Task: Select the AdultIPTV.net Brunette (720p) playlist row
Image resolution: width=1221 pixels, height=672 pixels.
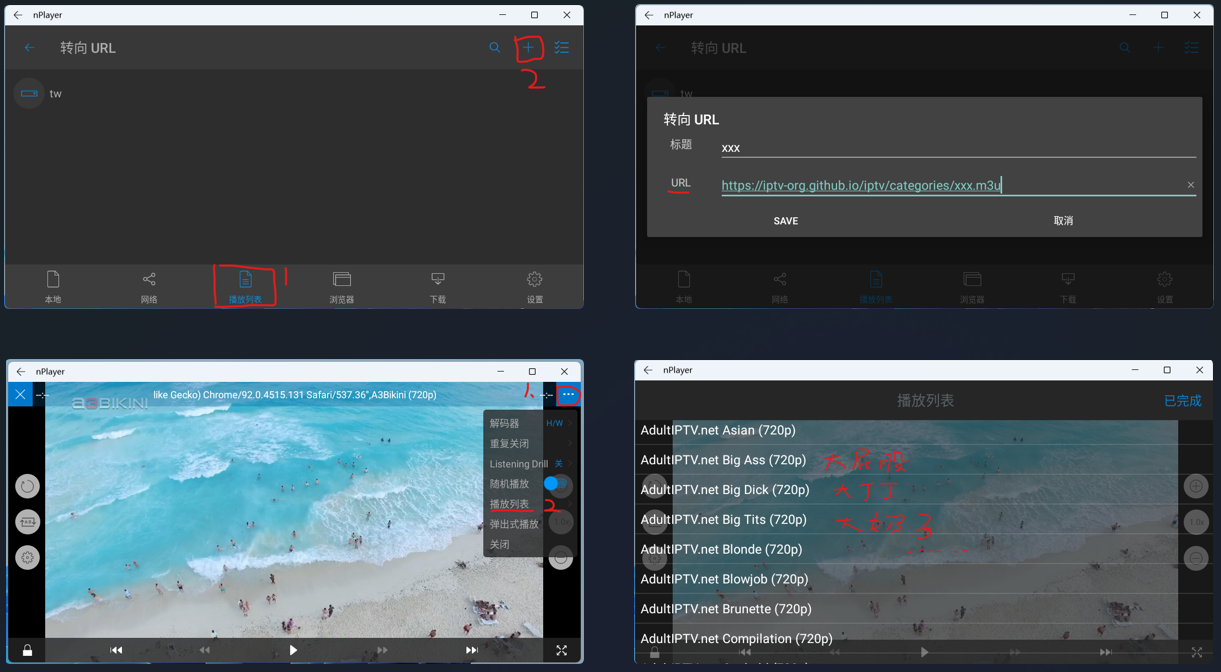Action: click(x=923, y=608)
